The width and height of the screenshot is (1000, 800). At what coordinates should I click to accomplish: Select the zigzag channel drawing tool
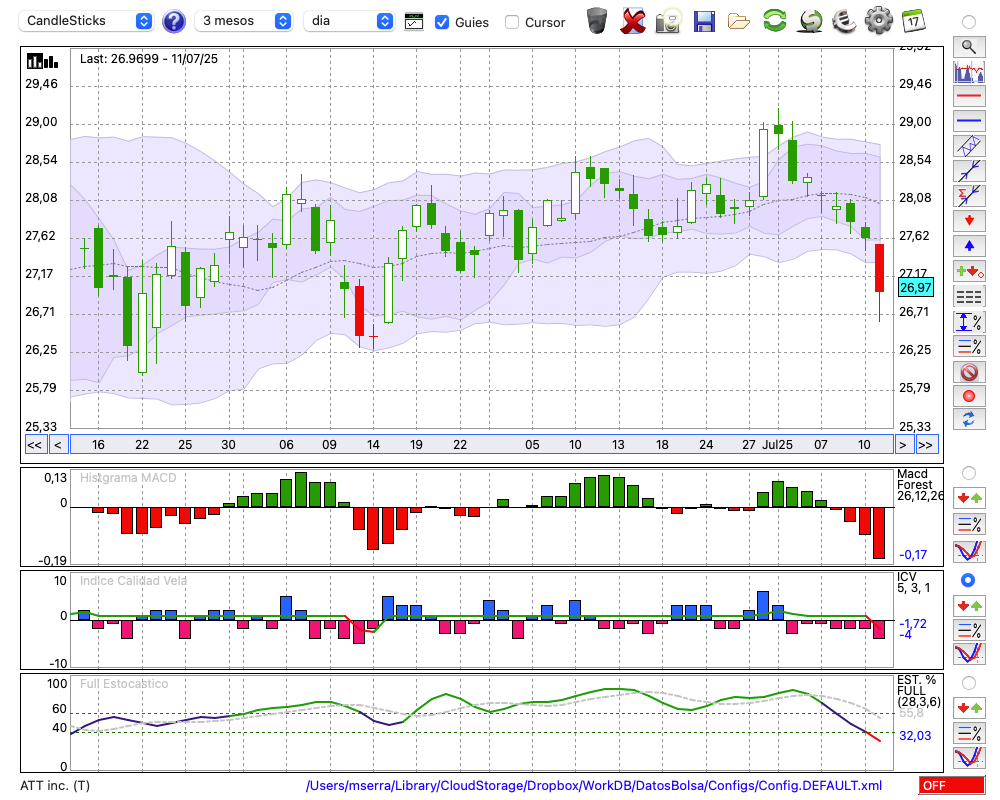point(969,145)
